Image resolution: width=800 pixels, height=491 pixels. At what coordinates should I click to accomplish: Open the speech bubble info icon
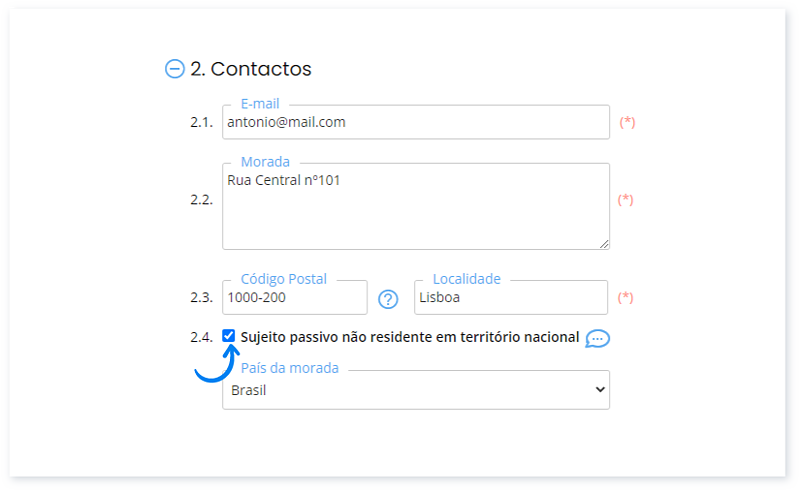pyautogui.click(x=597, y=338)
